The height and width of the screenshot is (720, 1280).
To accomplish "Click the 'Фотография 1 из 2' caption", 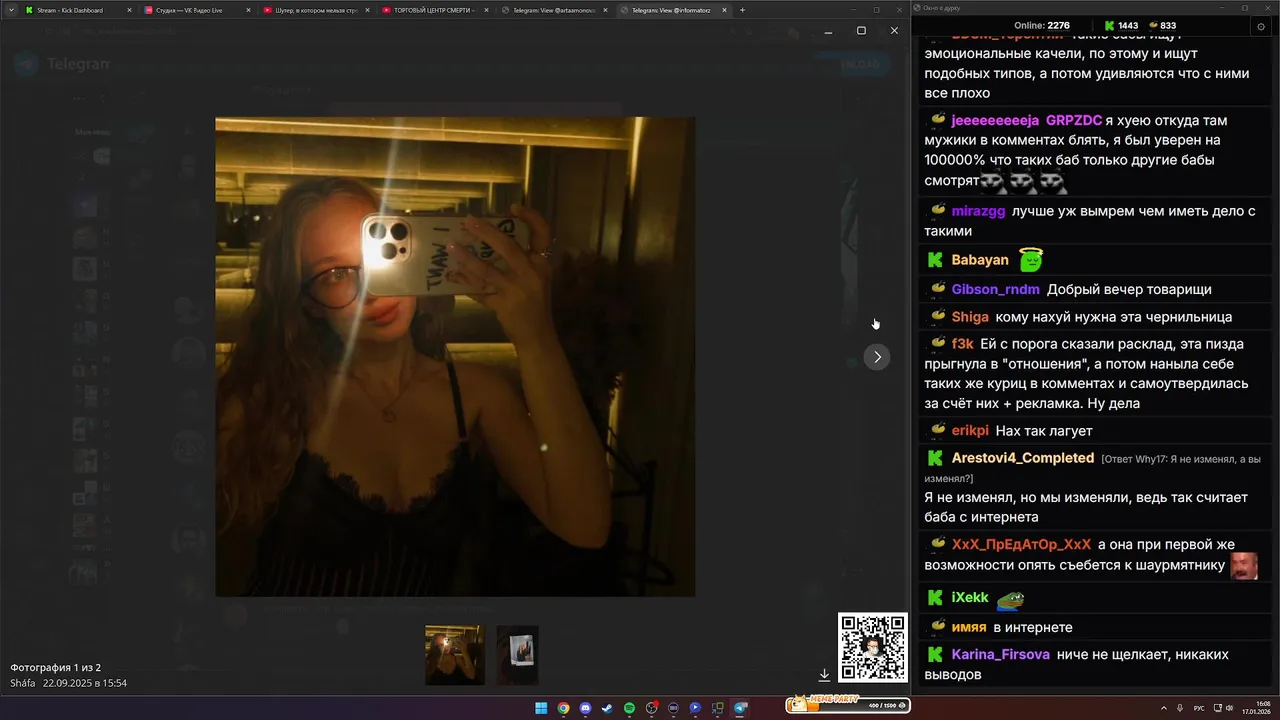I will click(x=56, y=667).
